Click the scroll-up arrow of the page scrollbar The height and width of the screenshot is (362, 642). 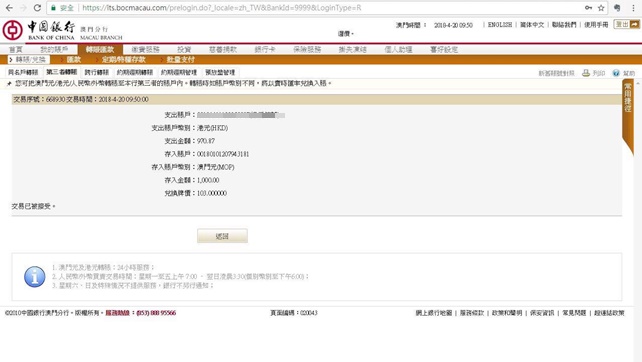(x=638, y=83)
